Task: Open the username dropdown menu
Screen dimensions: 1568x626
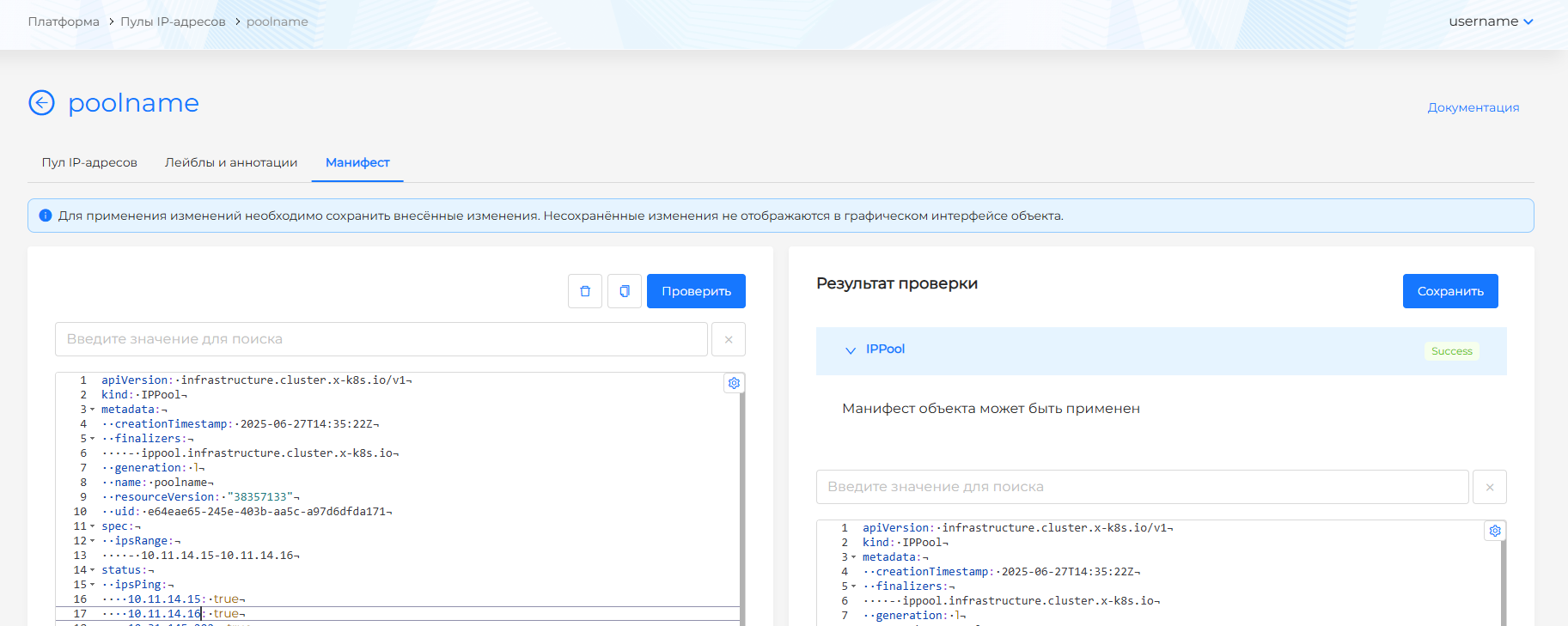Action: click(x=1491, y=21)
